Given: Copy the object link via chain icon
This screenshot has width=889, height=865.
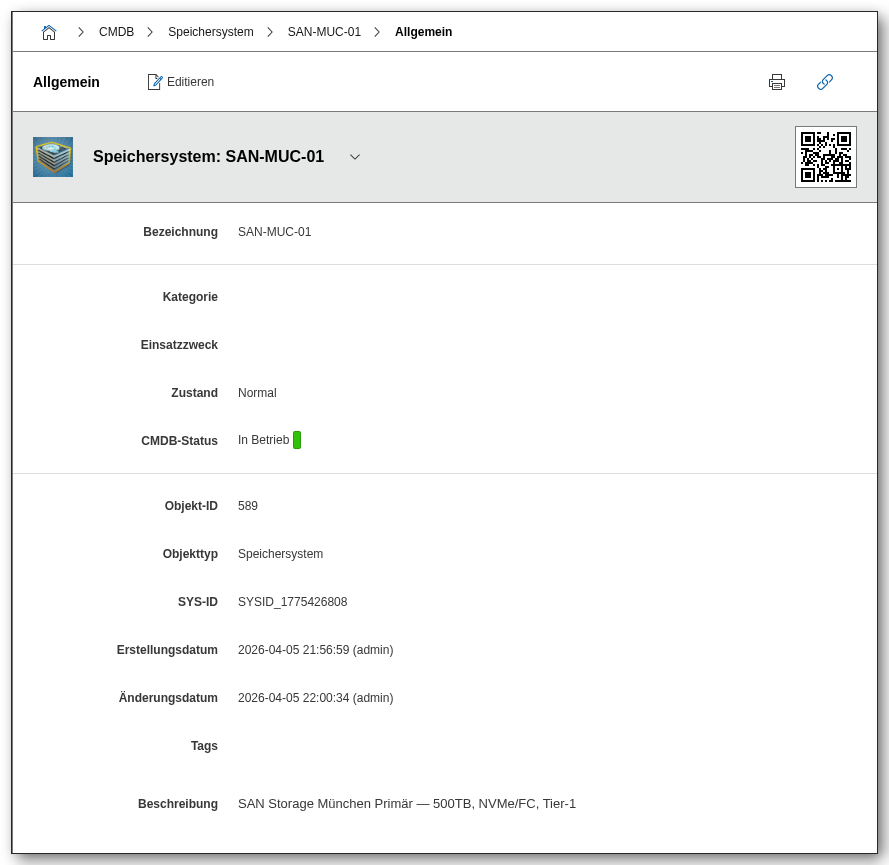Looking at the screenshot, I should 825,82.
